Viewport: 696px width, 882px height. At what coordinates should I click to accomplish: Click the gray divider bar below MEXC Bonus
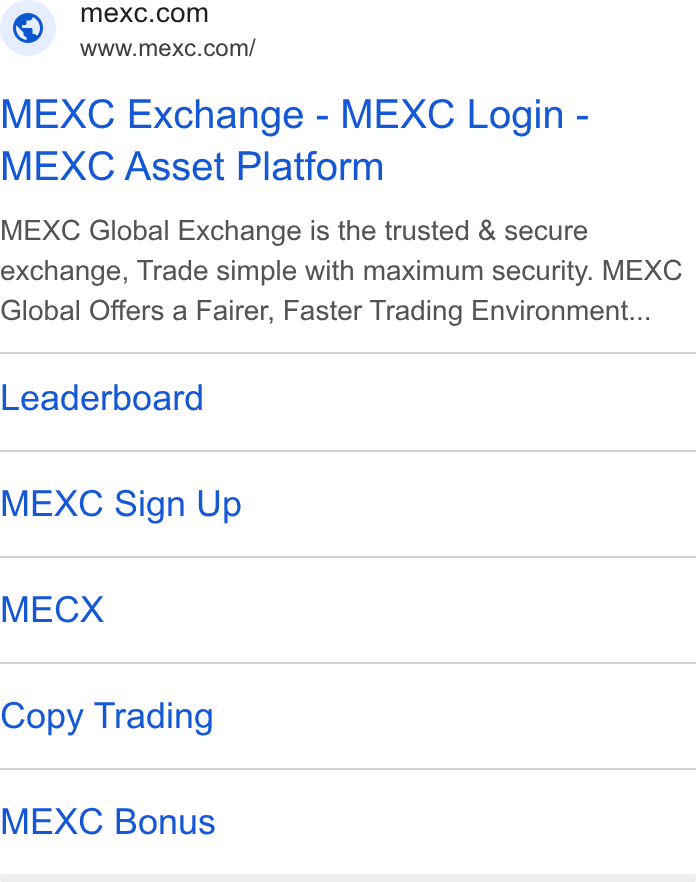[x=348, y=878]
